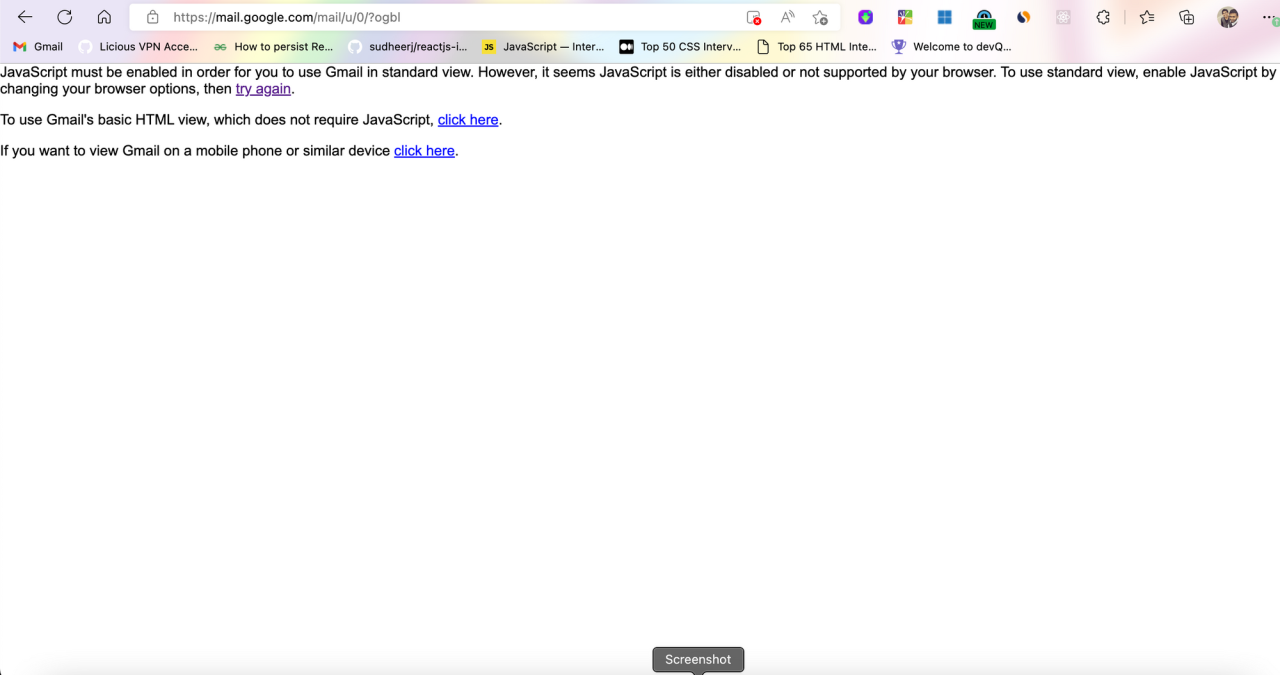The image size is (1280, 675).
Task: Open the Favorites list icon
Action: pyautogui.click(x=1147, y=17)
